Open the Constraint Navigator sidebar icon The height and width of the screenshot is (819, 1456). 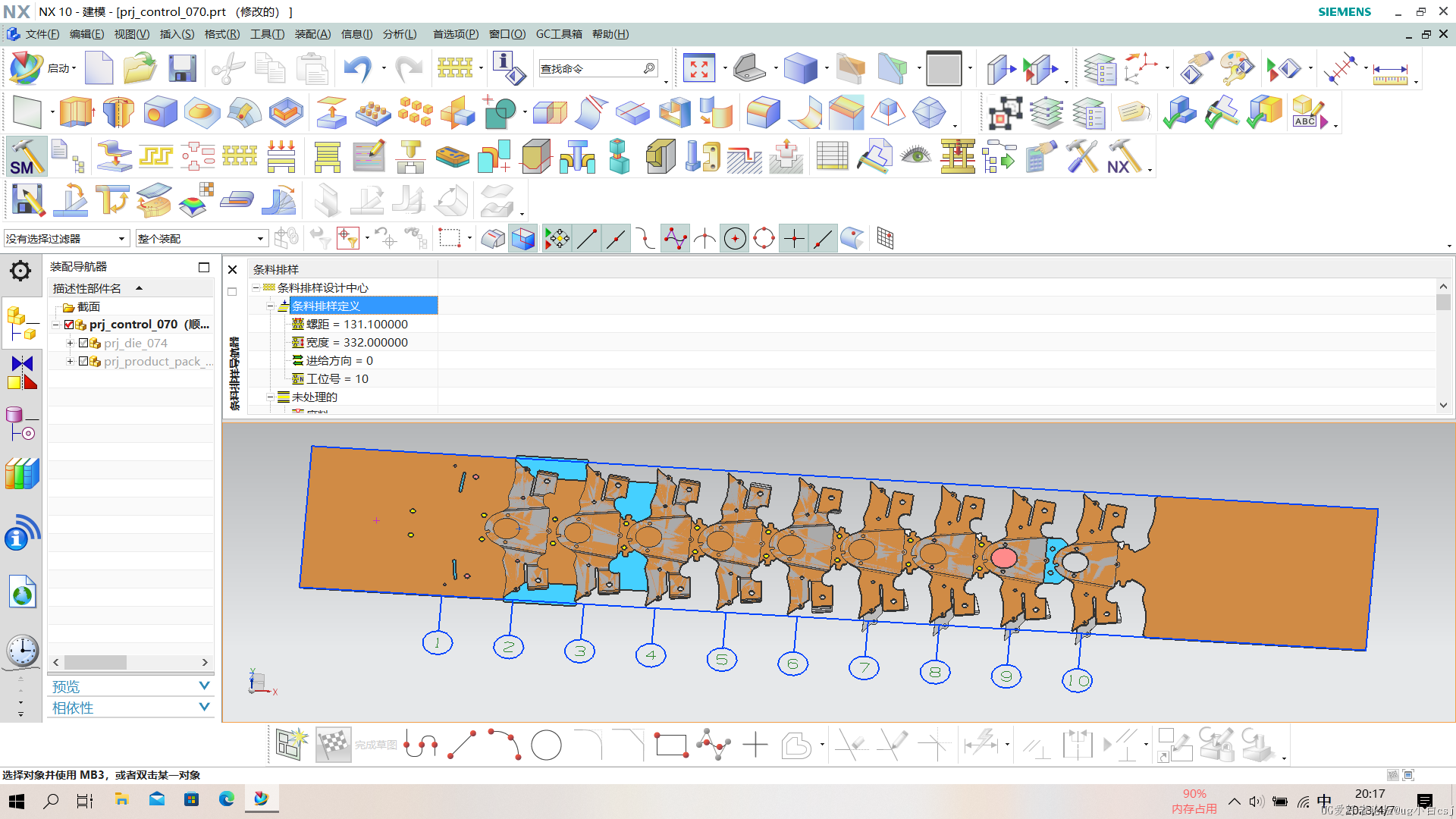pyautogui.click(x=21, y=373)
